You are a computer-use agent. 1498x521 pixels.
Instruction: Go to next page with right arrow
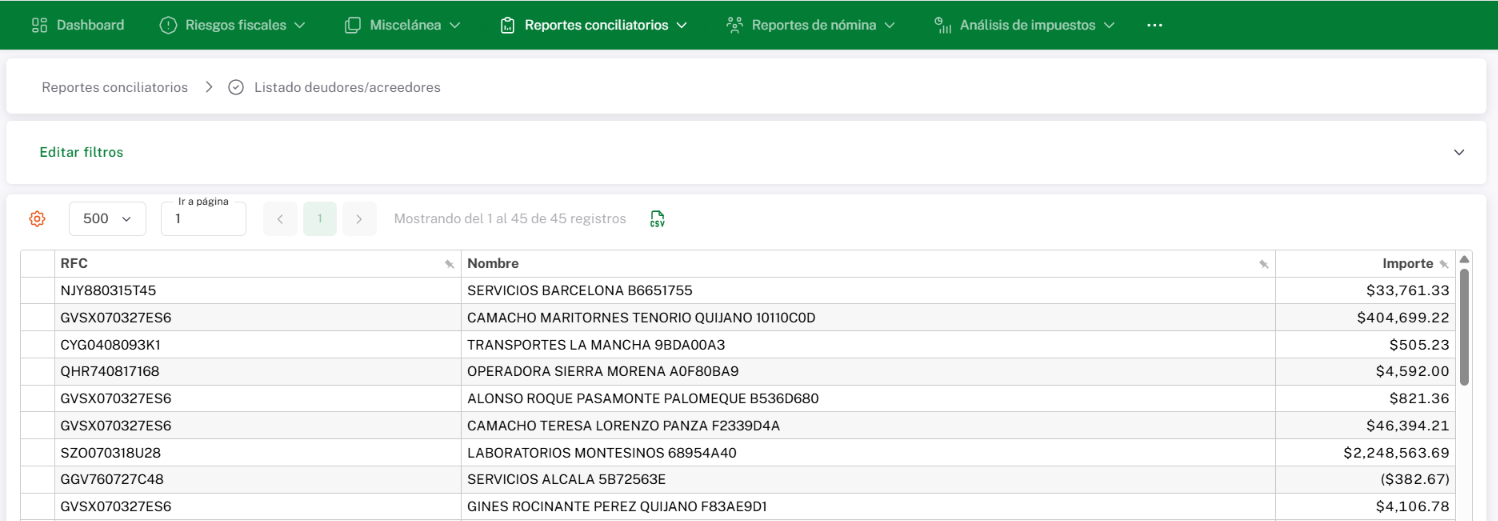point(359,219)
